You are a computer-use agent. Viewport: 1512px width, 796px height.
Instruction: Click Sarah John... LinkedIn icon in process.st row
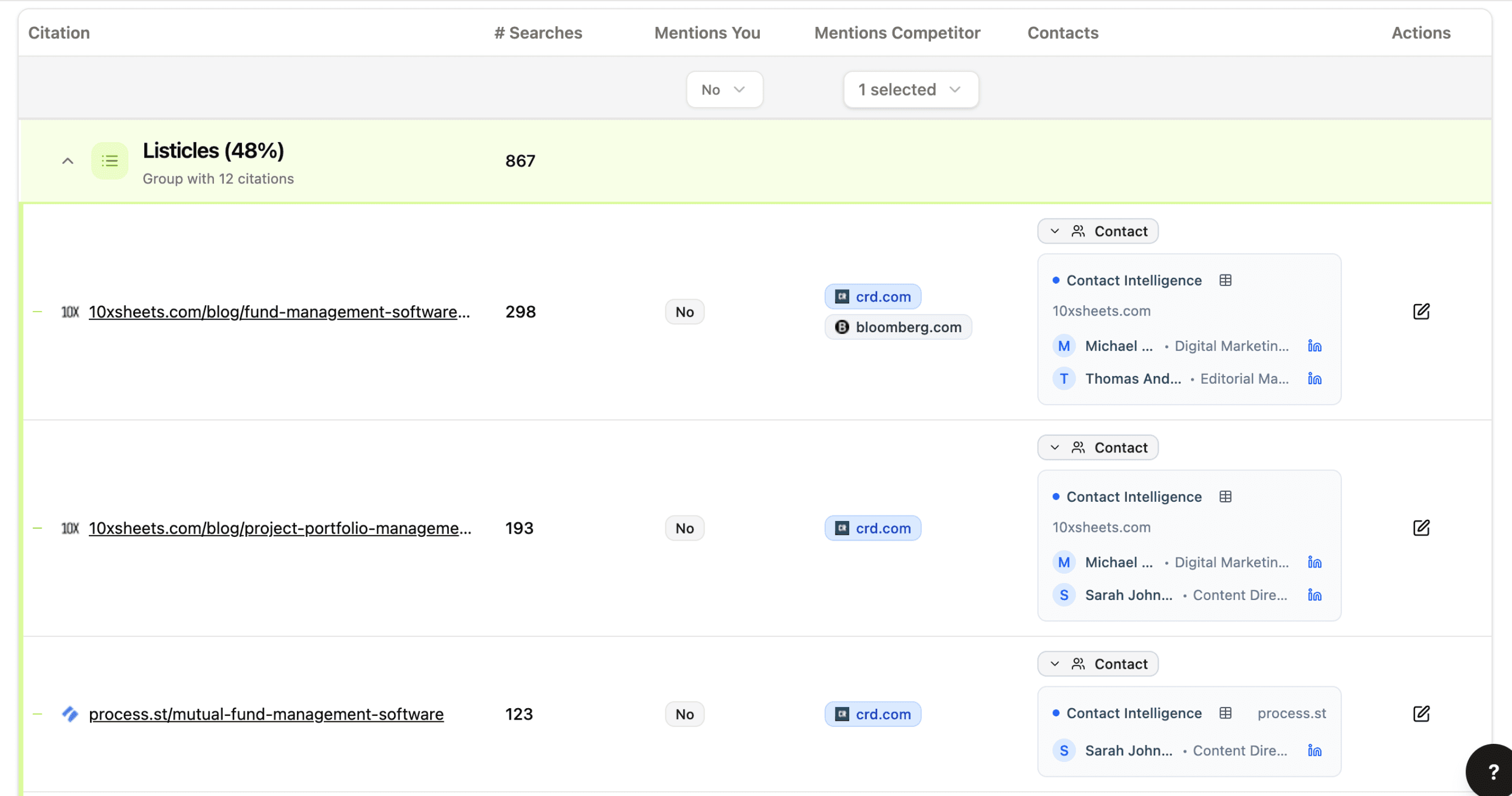point(1314,750)
